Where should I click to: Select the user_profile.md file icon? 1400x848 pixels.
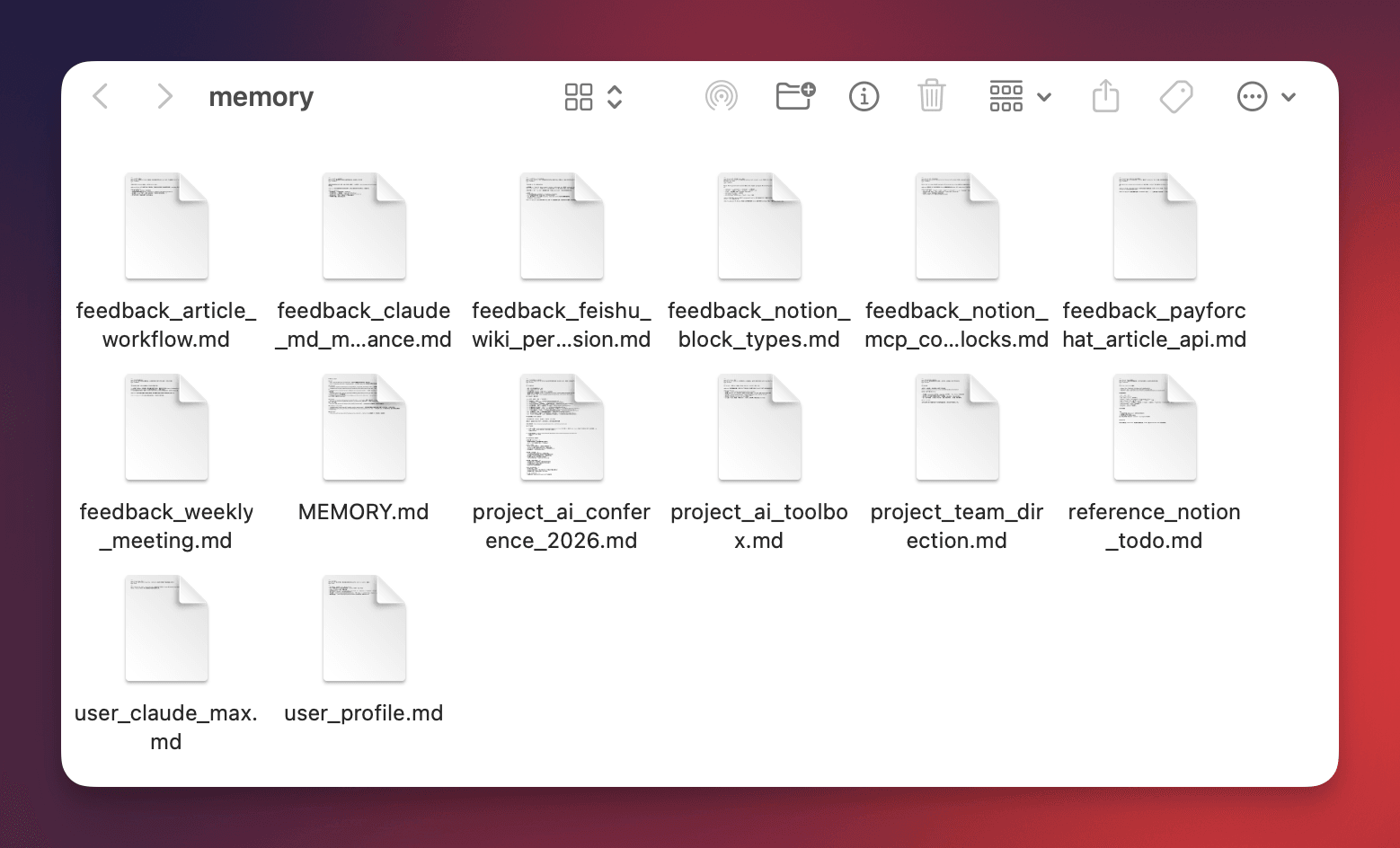(364, 628)
